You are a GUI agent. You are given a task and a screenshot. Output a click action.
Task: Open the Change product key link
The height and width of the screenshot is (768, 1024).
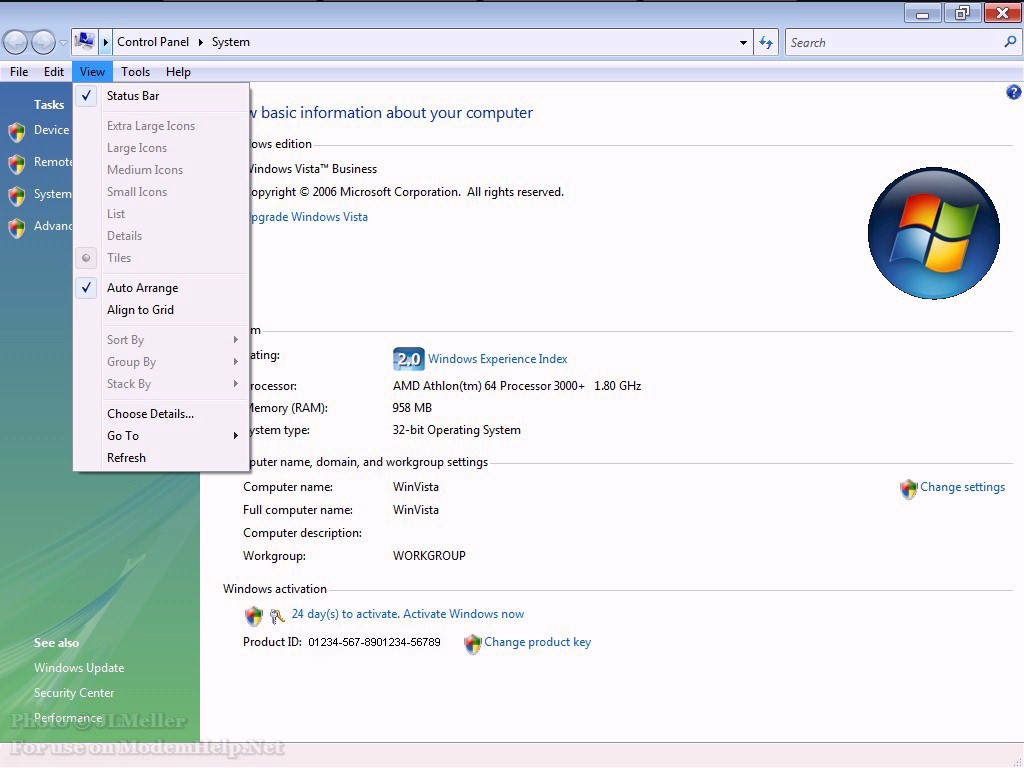[x=537, y=642]
